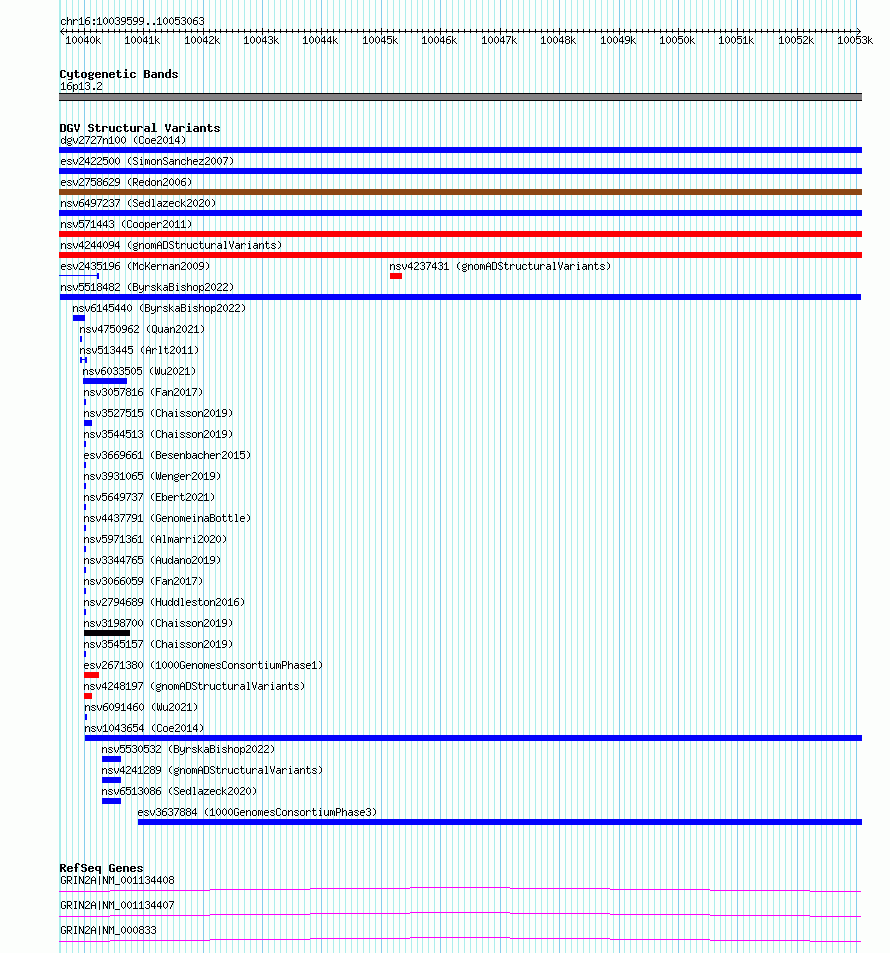This screenshot has width=890, height=953.
Task: Click the 16p13.2 band label
Action: pos(81,86)
